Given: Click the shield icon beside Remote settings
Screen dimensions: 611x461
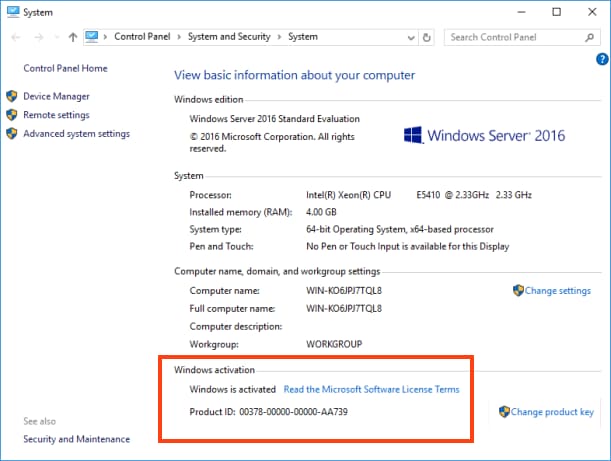Looking at the screenshot, I should click(x=12, y=115).
